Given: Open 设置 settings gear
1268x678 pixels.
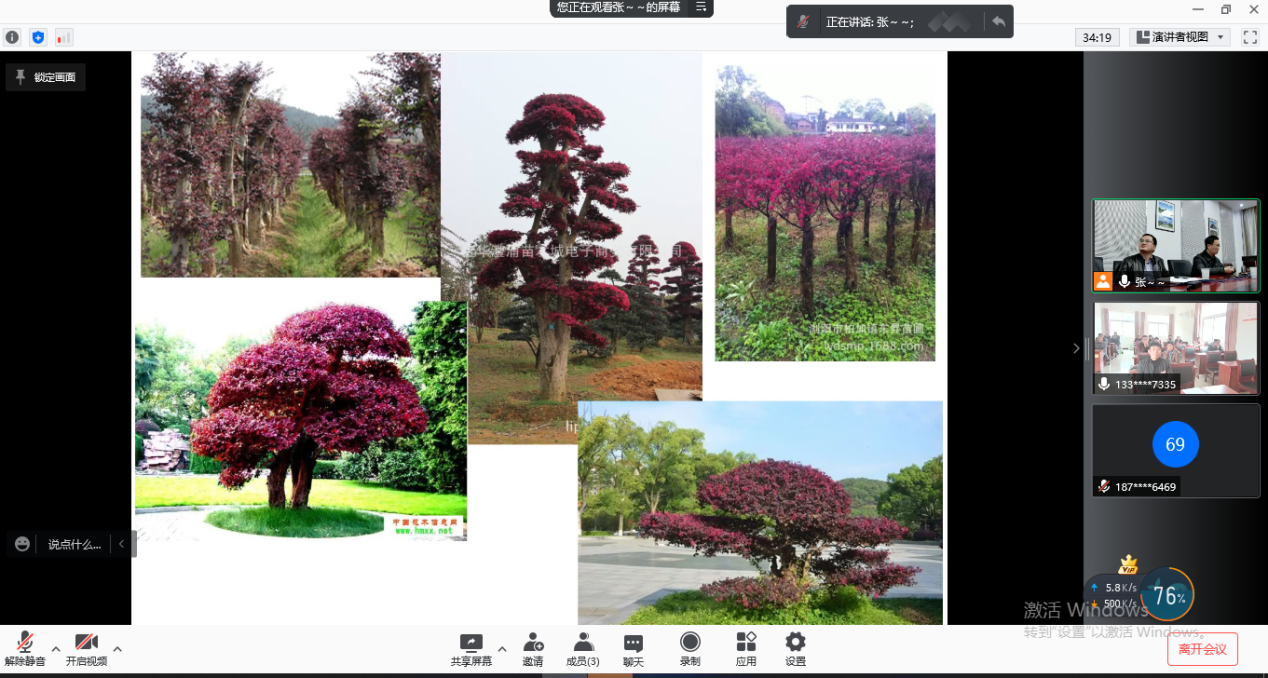Looking at the screenshot, I should pyautogui.click(x=795, y=649).
